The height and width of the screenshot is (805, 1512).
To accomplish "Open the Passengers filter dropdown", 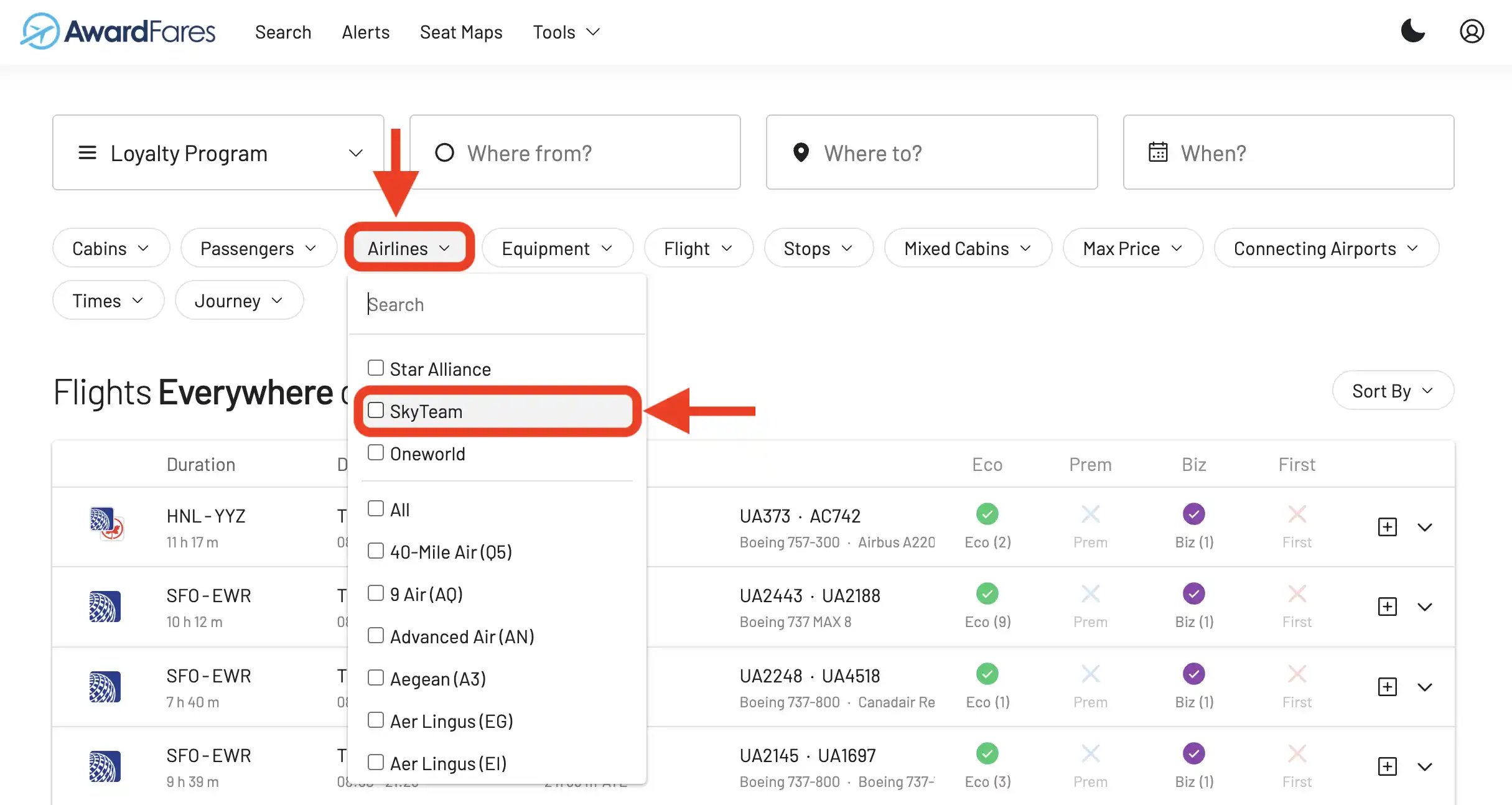I will (x=258, y=248).
